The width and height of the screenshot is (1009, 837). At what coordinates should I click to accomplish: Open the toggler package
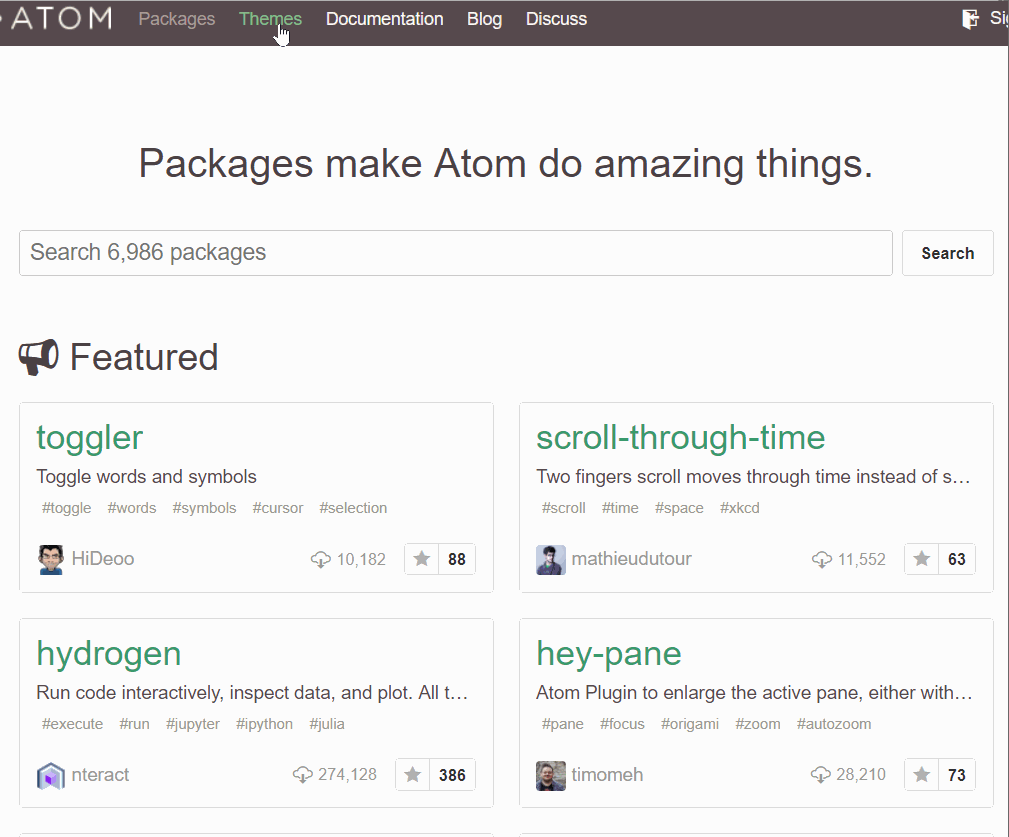(89, 437)
